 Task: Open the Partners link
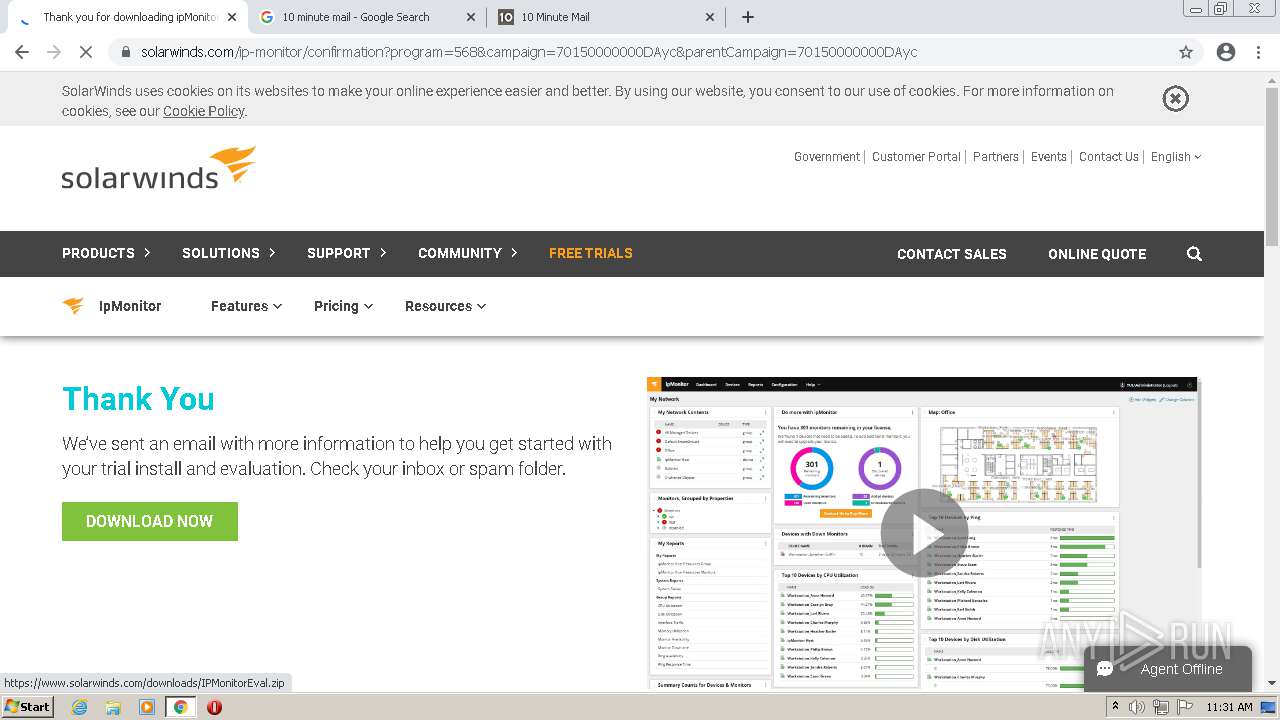[996, 157]
